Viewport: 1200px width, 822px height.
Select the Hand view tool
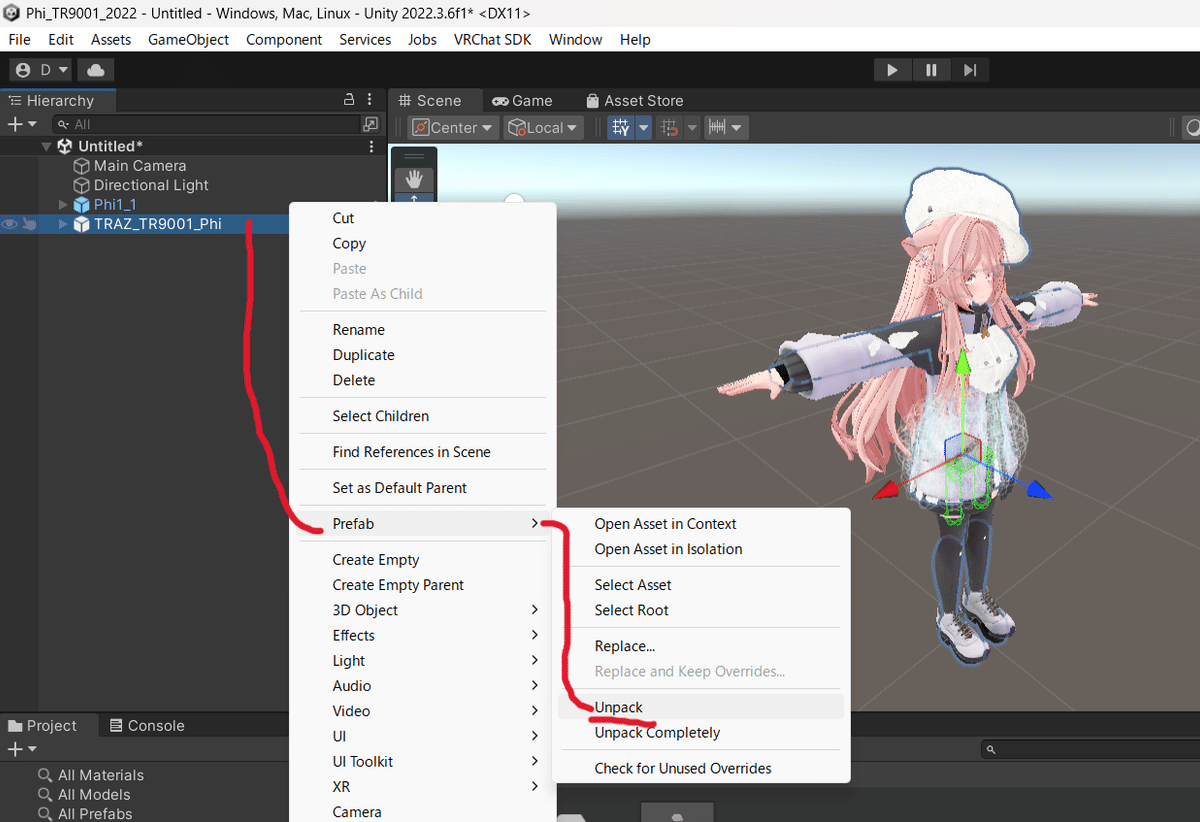(x=414, y=180)
